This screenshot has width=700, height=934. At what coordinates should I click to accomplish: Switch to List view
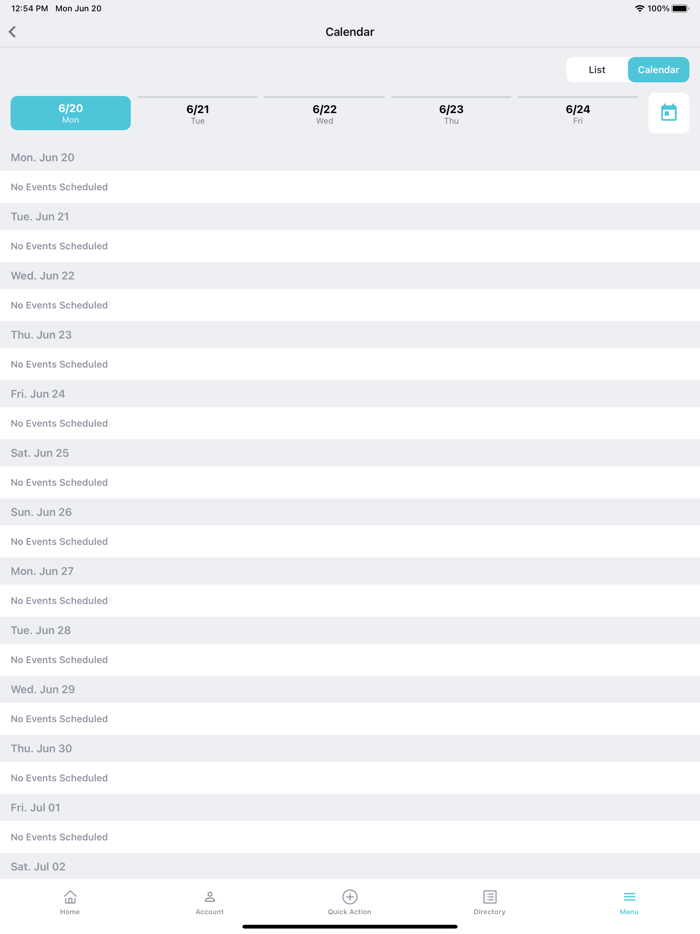click(x=597, y=70)
